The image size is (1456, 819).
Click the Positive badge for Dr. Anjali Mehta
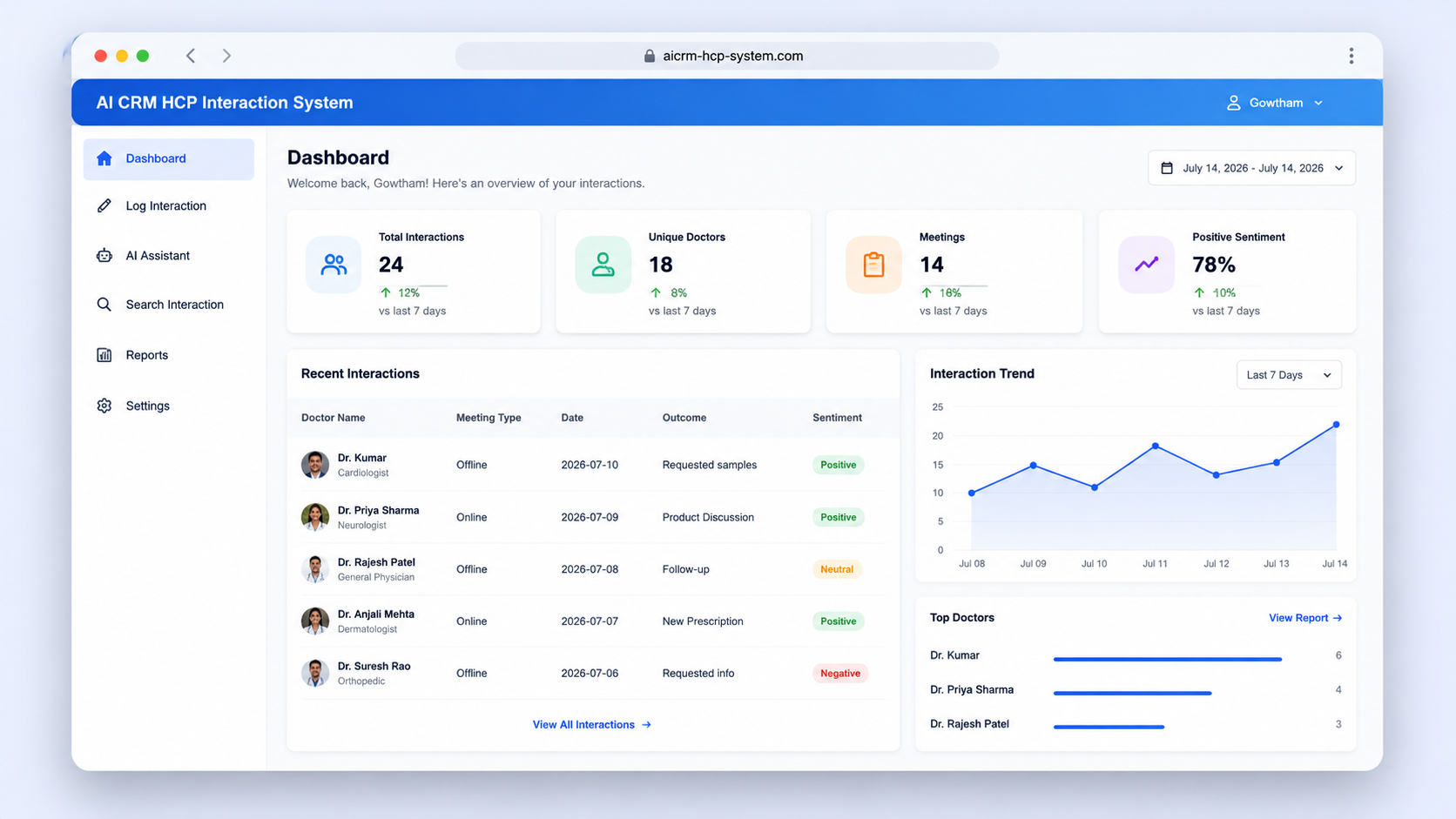[x=838, y=621]
